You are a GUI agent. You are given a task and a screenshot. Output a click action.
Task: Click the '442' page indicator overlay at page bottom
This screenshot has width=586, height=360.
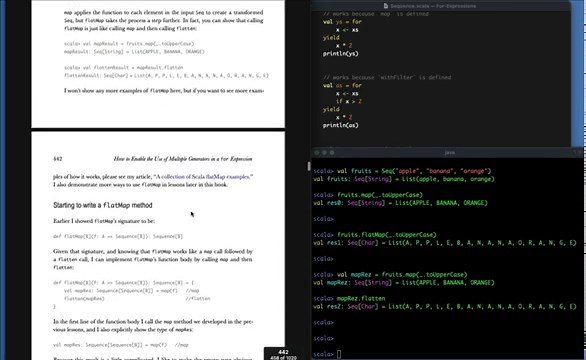[283, 354]
